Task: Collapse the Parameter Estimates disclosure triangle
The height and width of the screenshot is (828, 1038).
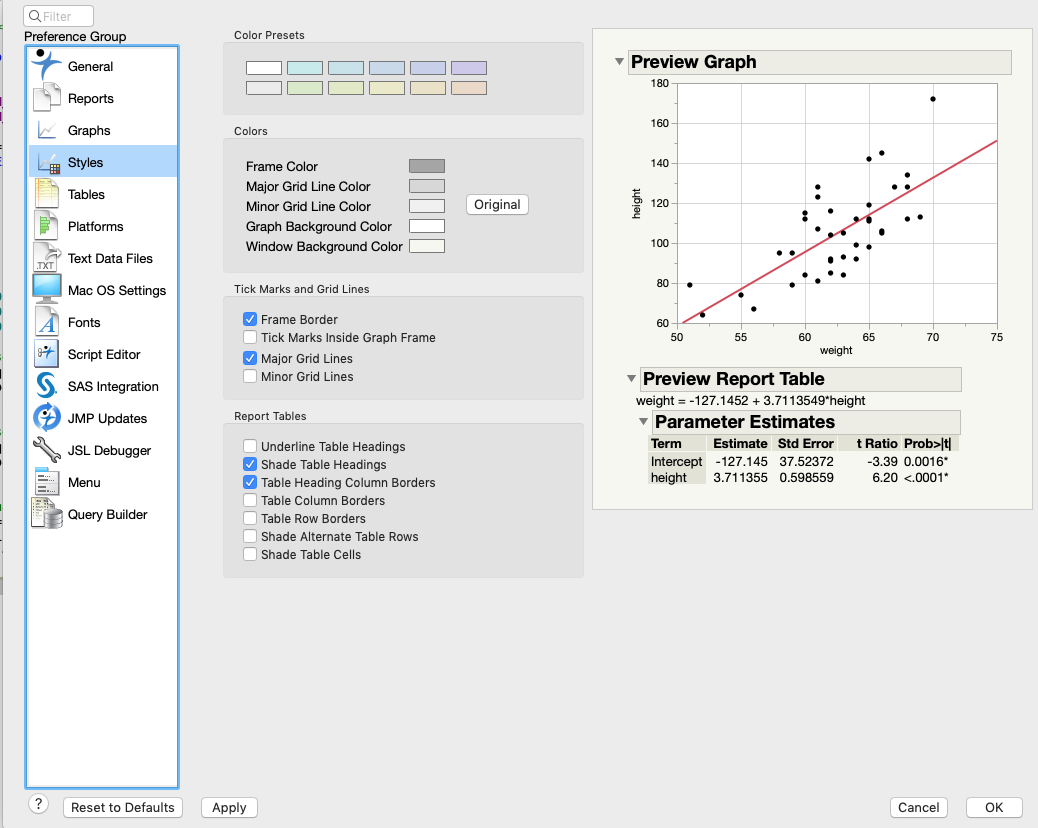Action: [x=643, y=421]
